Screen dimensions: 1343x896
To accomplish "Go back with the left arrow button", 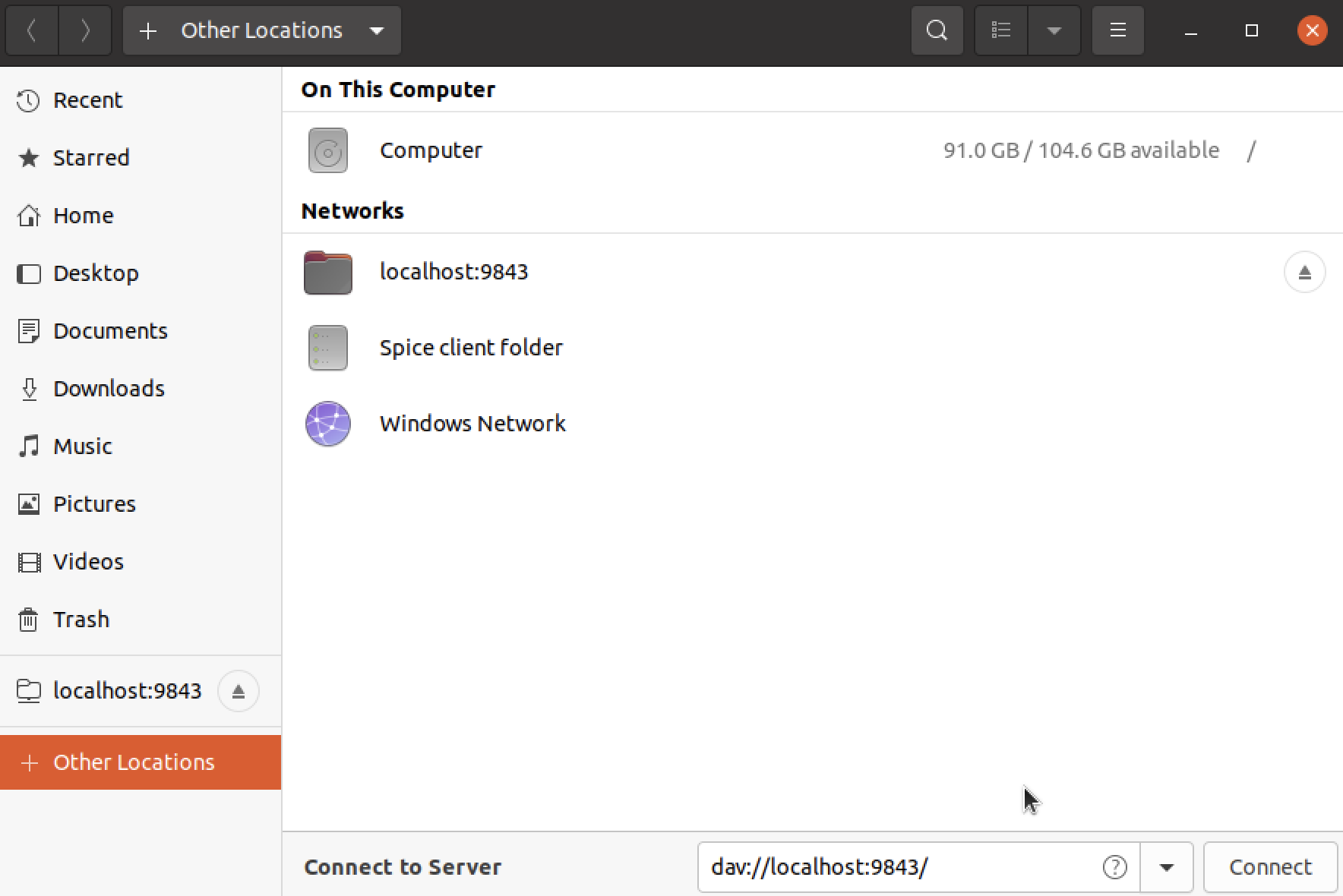I will pos(32,30).
